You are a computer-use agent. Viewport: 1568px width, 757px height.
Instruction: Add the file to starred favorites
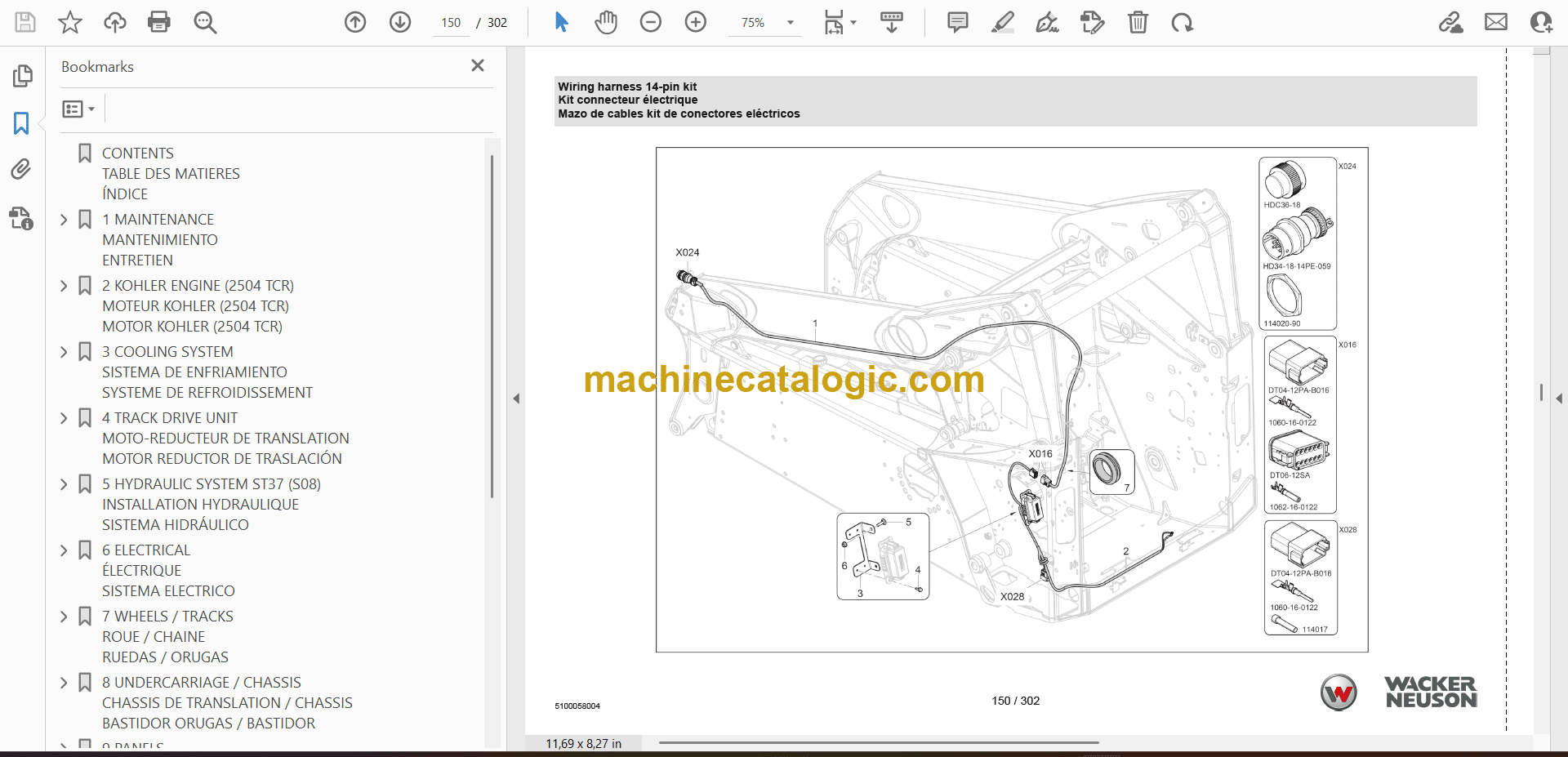click(70, 22)
